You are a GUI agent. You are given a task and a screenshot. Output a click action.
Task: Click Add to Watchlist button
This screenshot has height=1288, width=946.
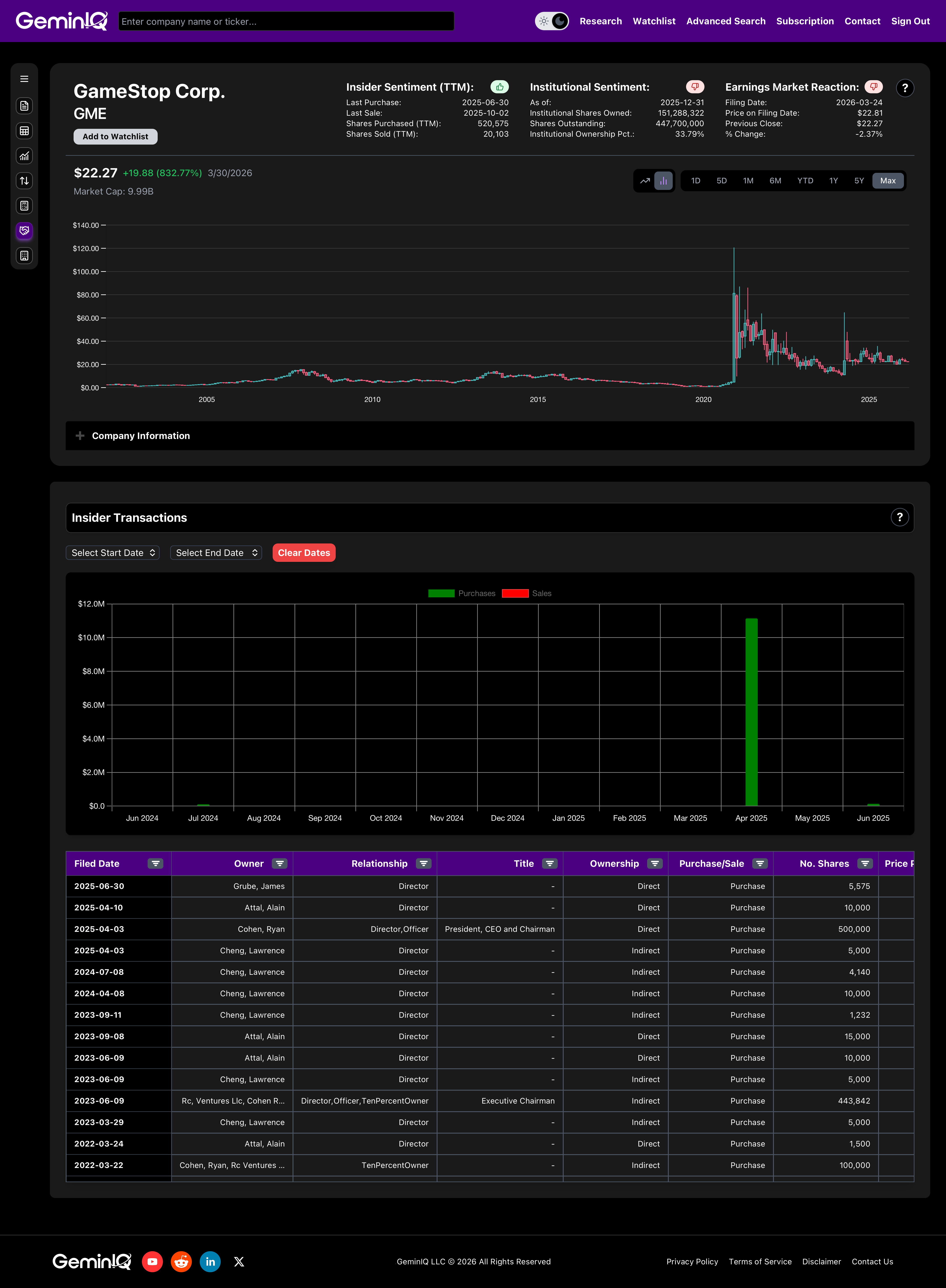(x=115, y=136)
